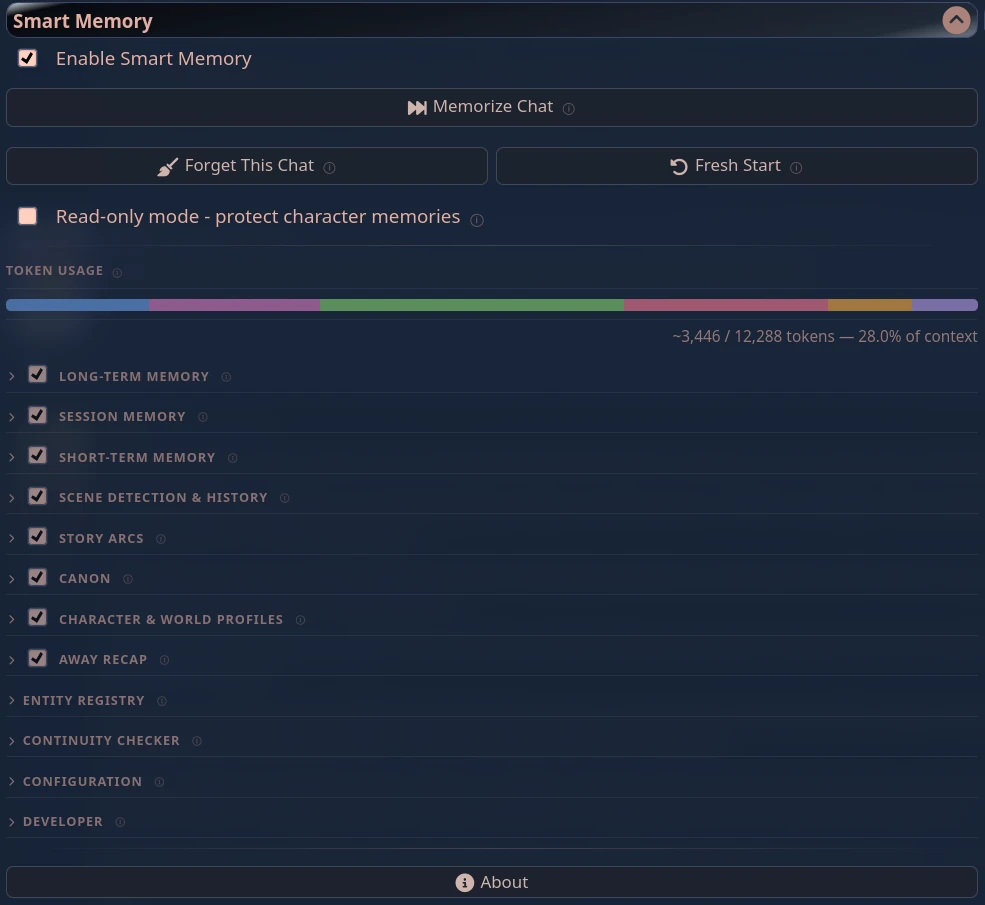Click the magenta segment of token usage bar
This screenshot has width=985, height=905.
[234, 305]
